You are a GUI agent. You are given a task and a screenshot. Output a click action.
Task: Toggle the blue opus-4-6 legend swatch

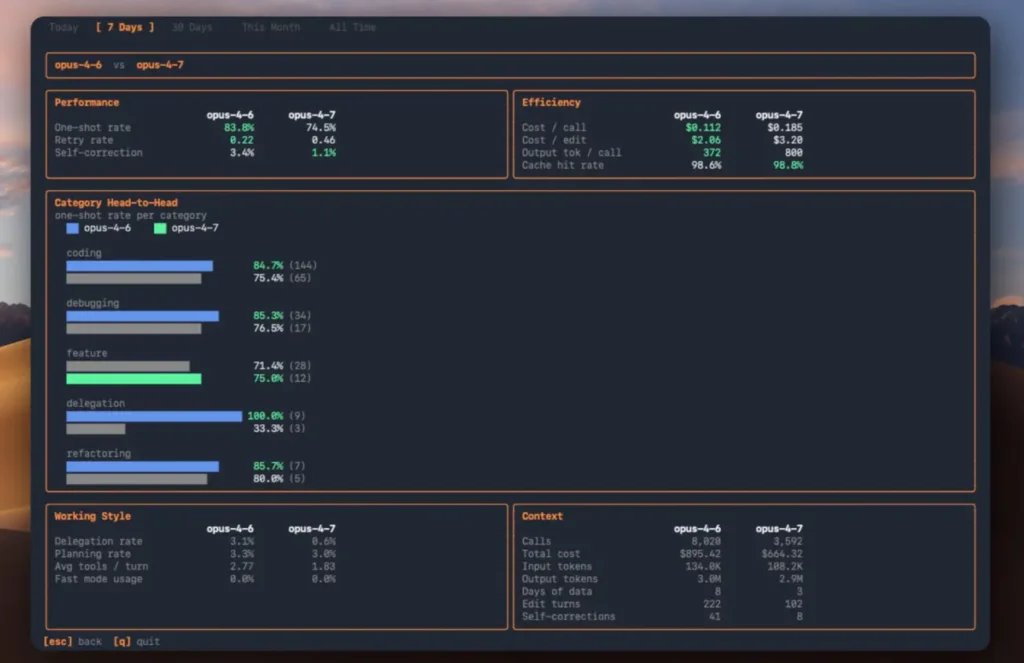(x=71, y=228)
